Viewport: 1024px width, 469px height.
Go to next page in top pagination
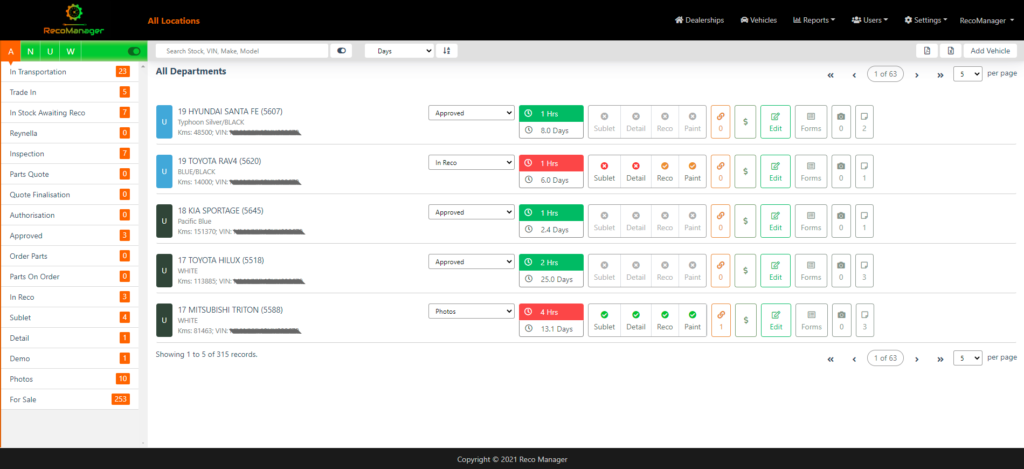(x=917, y=74)
